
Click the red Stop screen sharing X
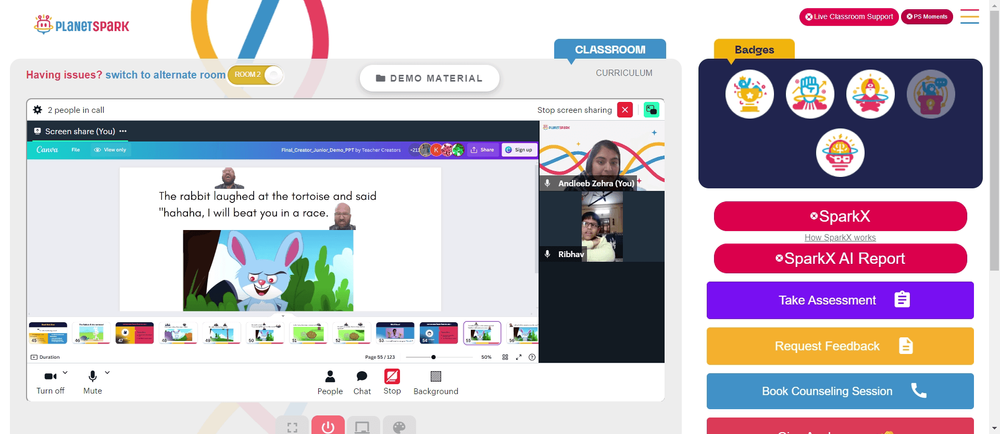[625, 110]
